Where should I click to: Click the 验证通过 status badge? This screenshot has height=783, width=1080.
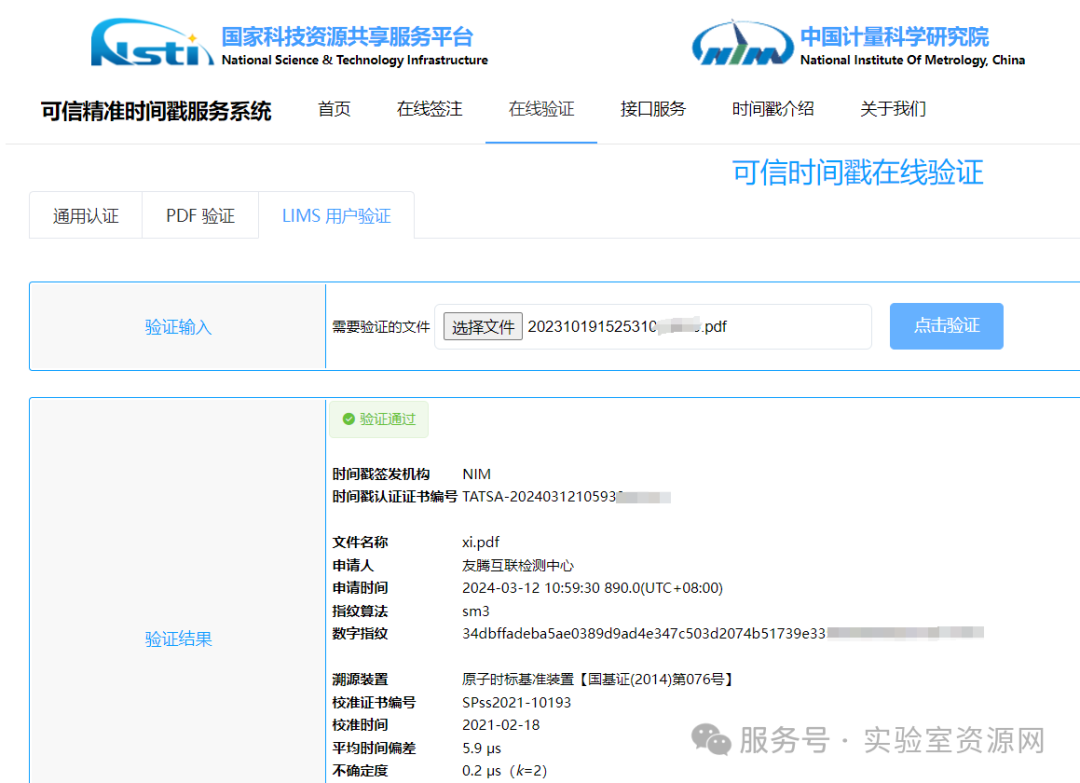point(379,419)
